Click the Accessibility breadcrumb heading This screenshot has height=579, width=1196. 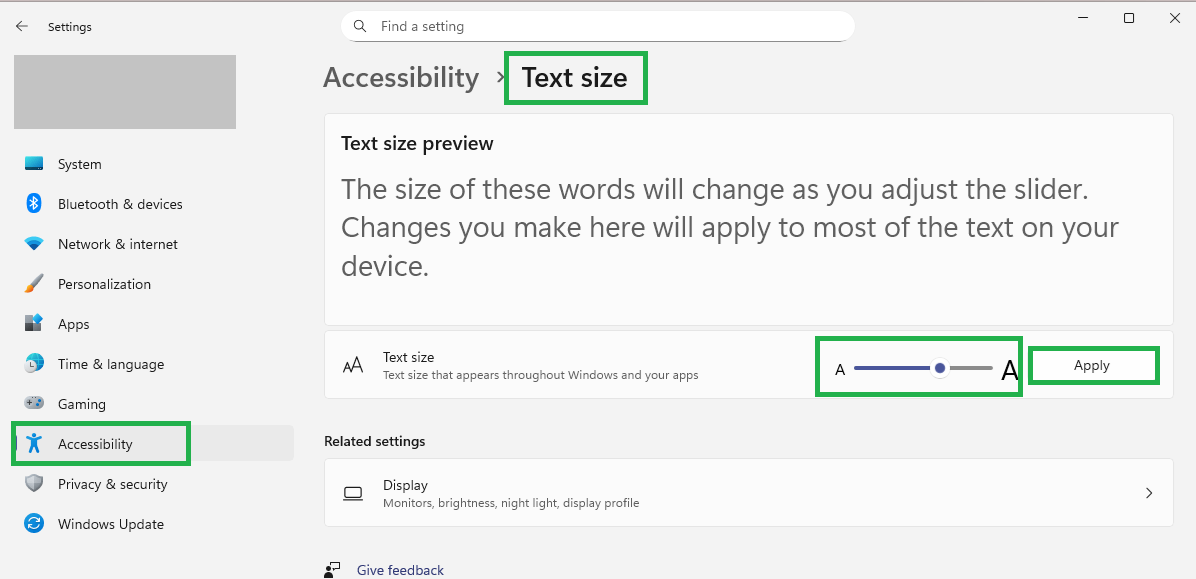[400, 78]
